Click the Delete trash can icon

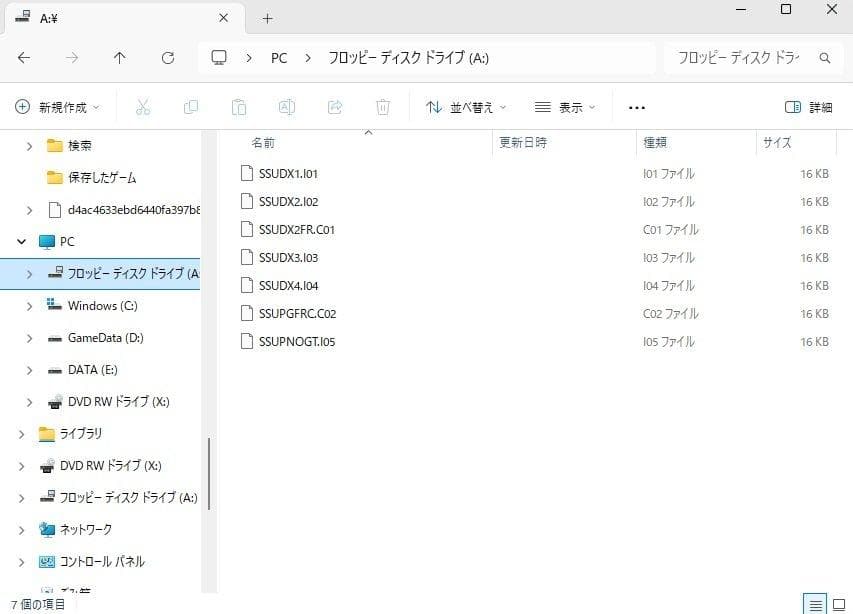pos(383,107)
